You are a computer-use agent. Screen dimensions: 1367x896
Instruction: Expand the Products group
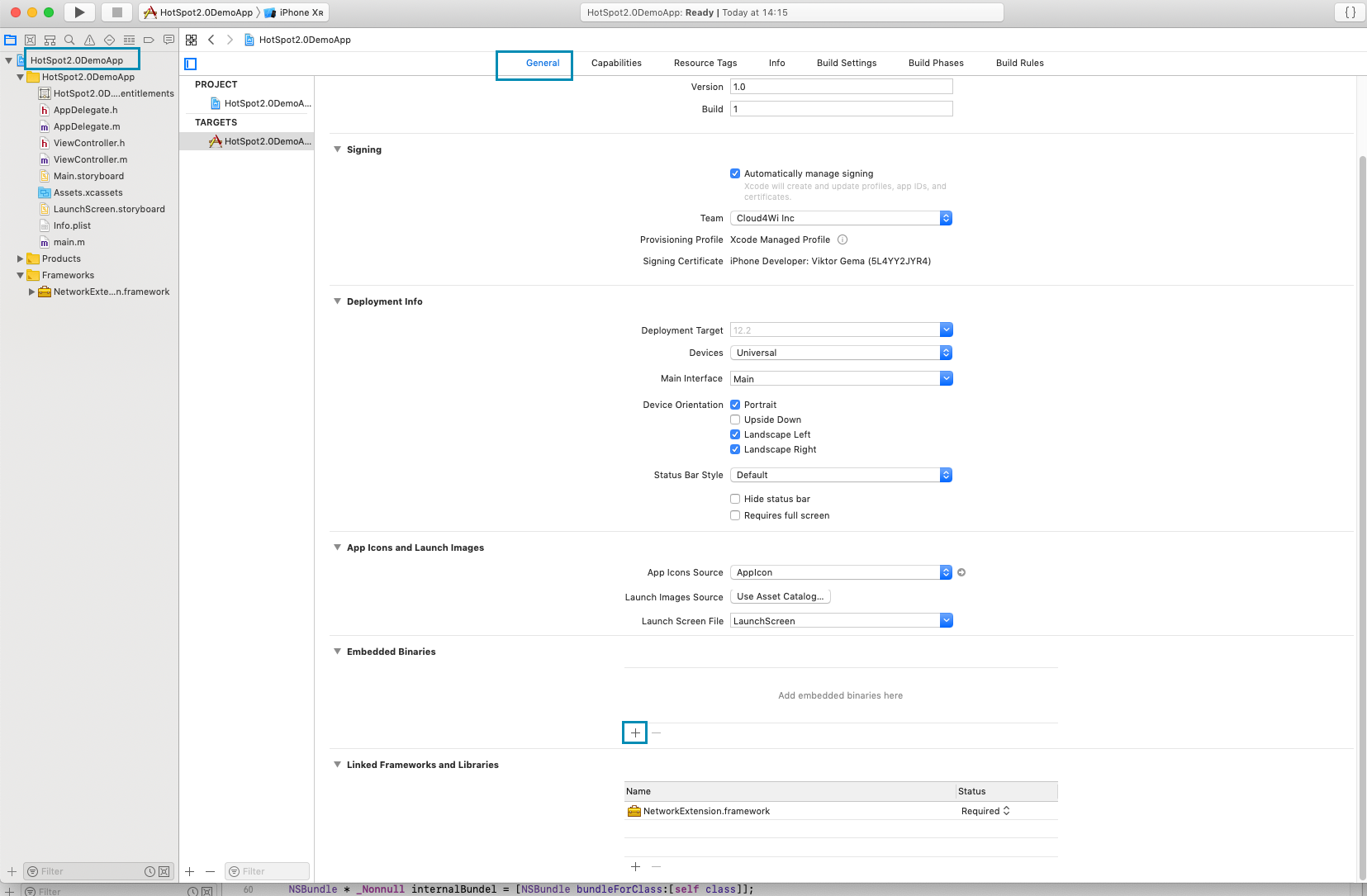21,258
